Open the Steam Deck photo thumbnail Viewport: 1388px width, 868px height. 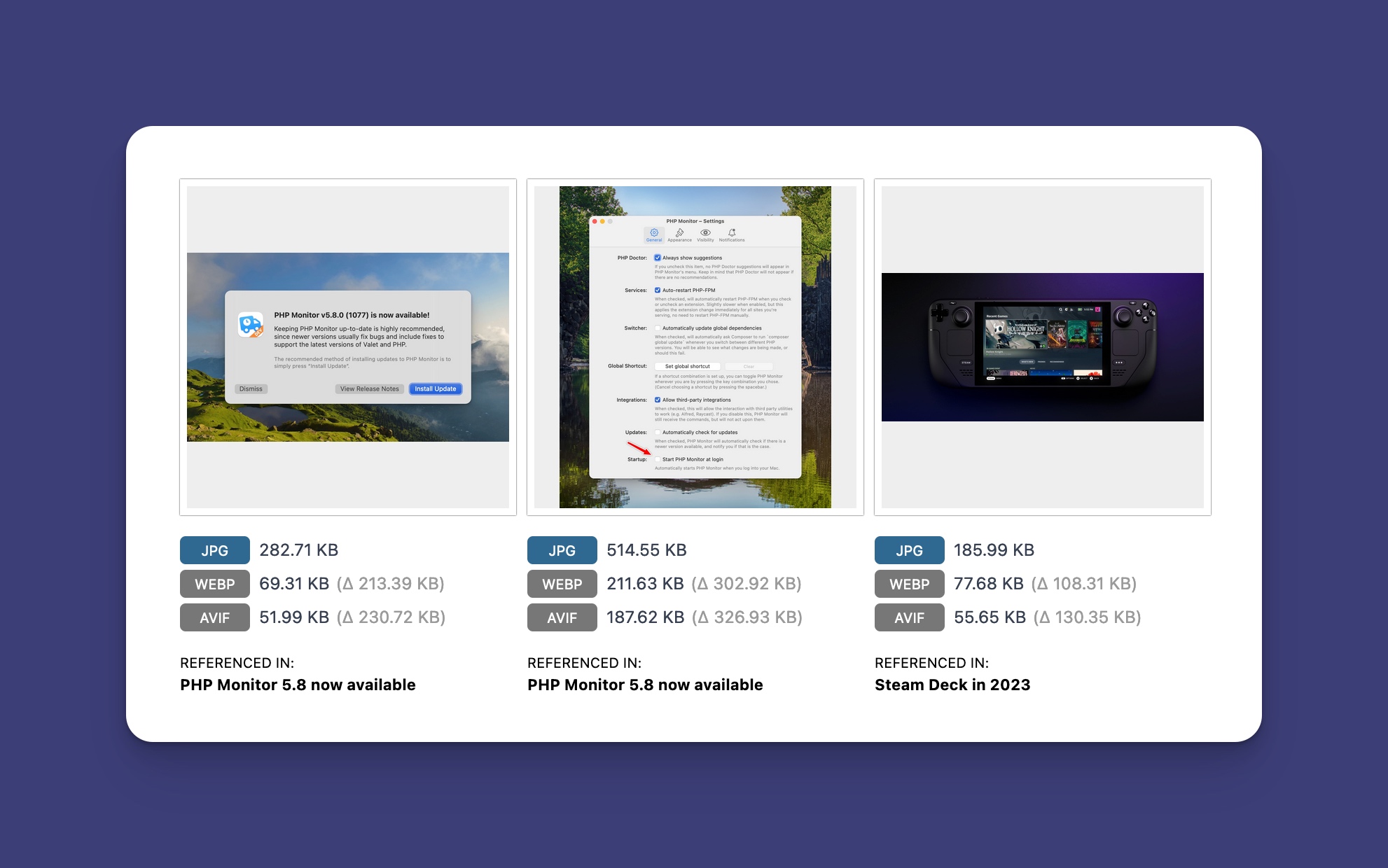click(1043, 347)
